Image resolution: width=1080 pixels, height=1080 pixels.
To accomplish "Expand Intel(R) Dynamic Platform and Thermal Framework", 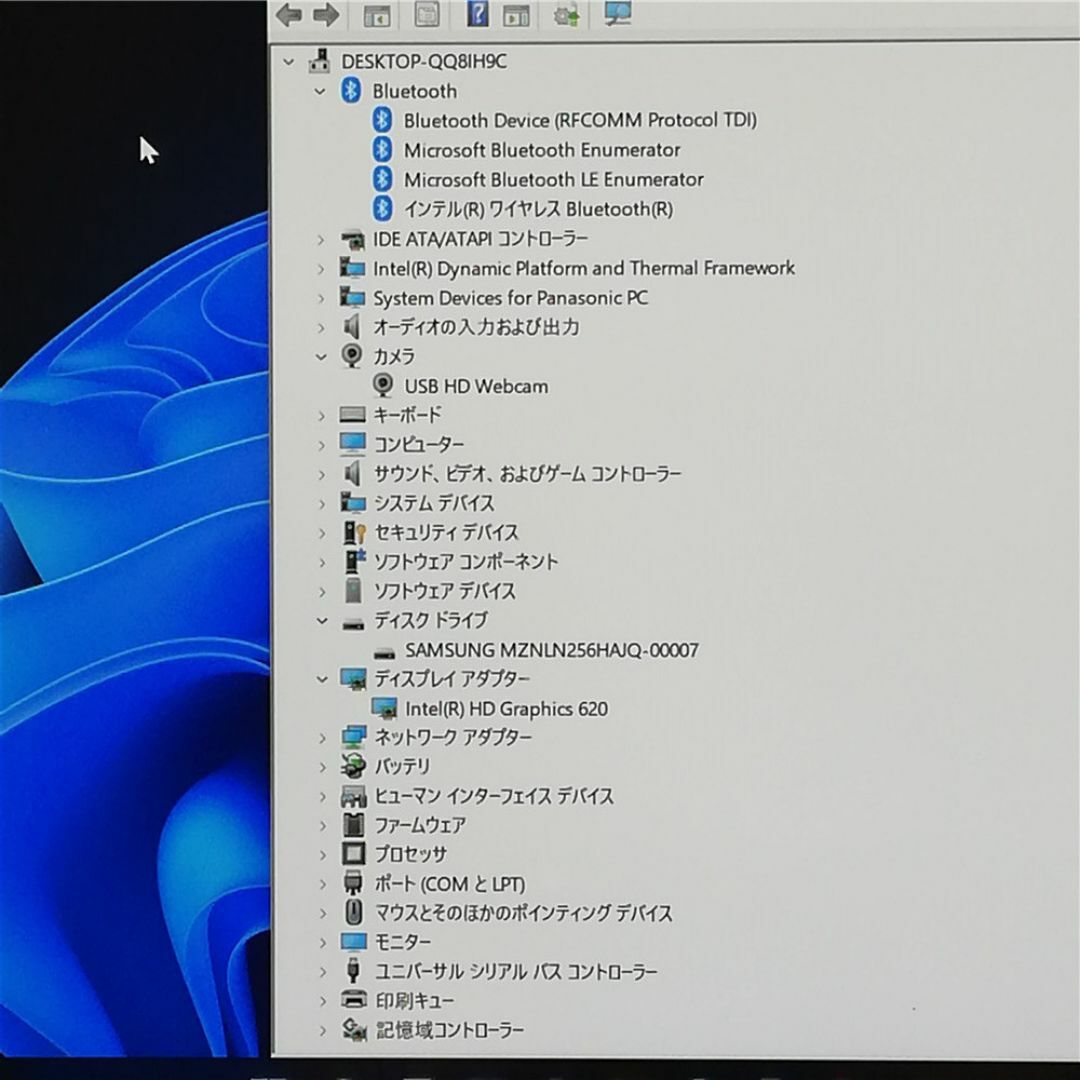I will pos(320,269).
